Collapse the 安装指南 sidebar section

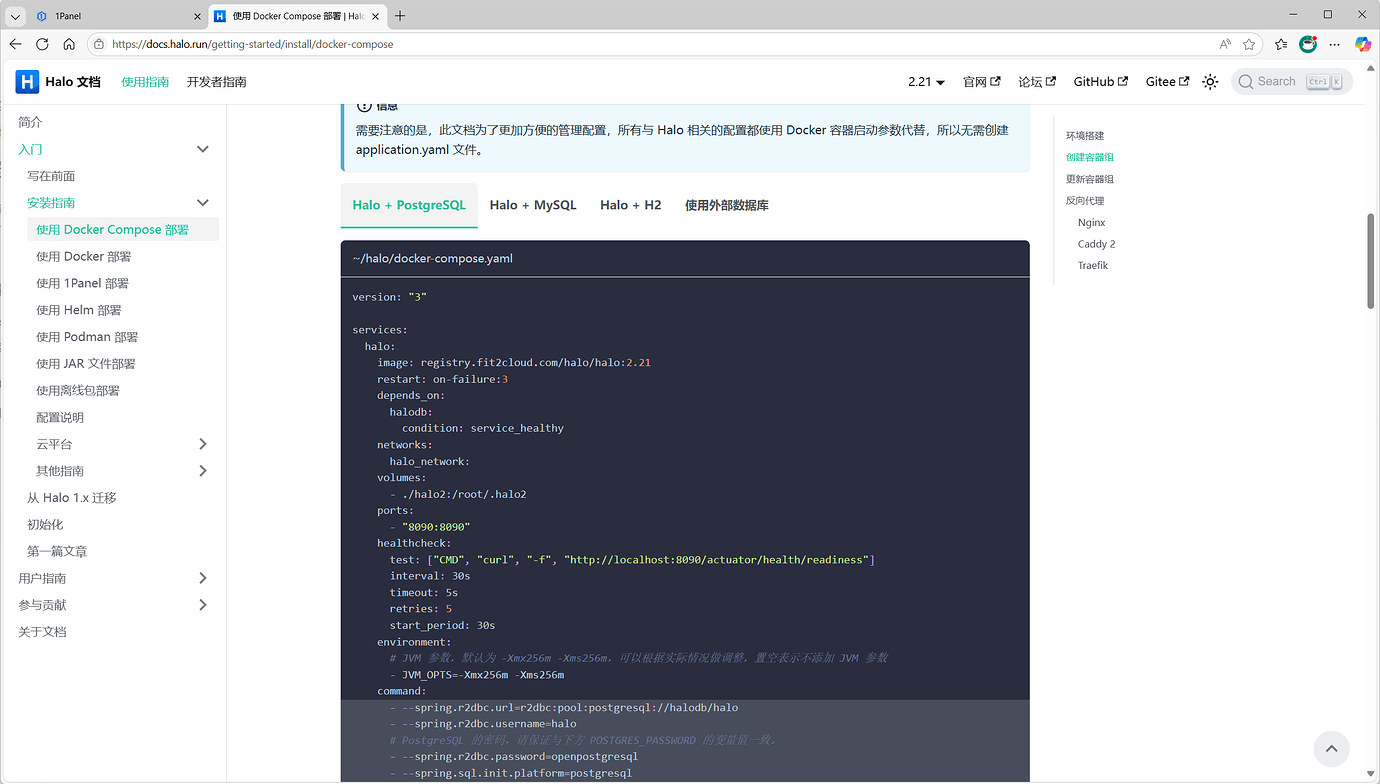tap(203, 202)
